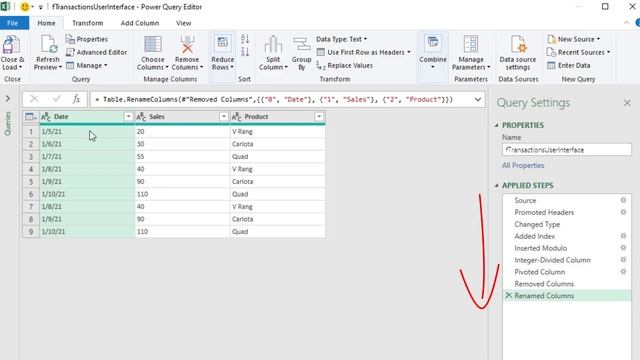Click the Manage Parameters icon
This screenshot has height=360, width=640.
(471, 44)
